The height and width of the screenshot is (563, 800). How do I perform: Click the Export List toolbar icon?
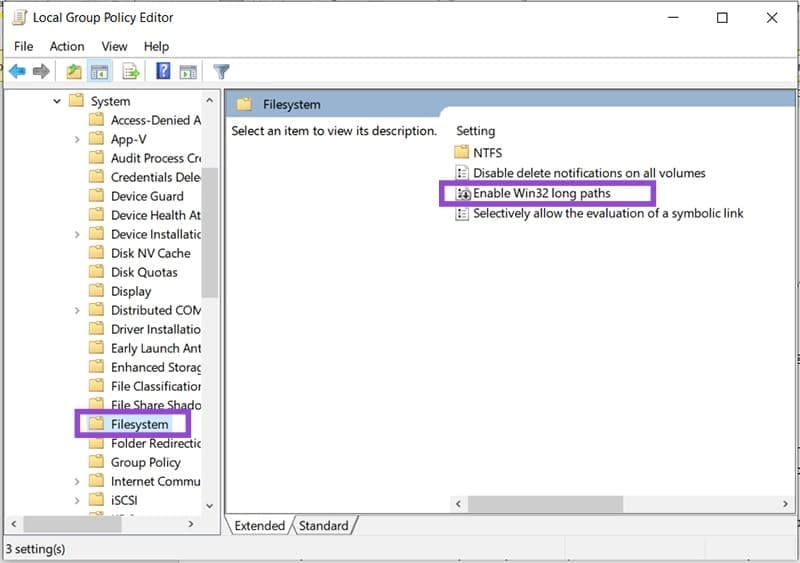[131, 71]
